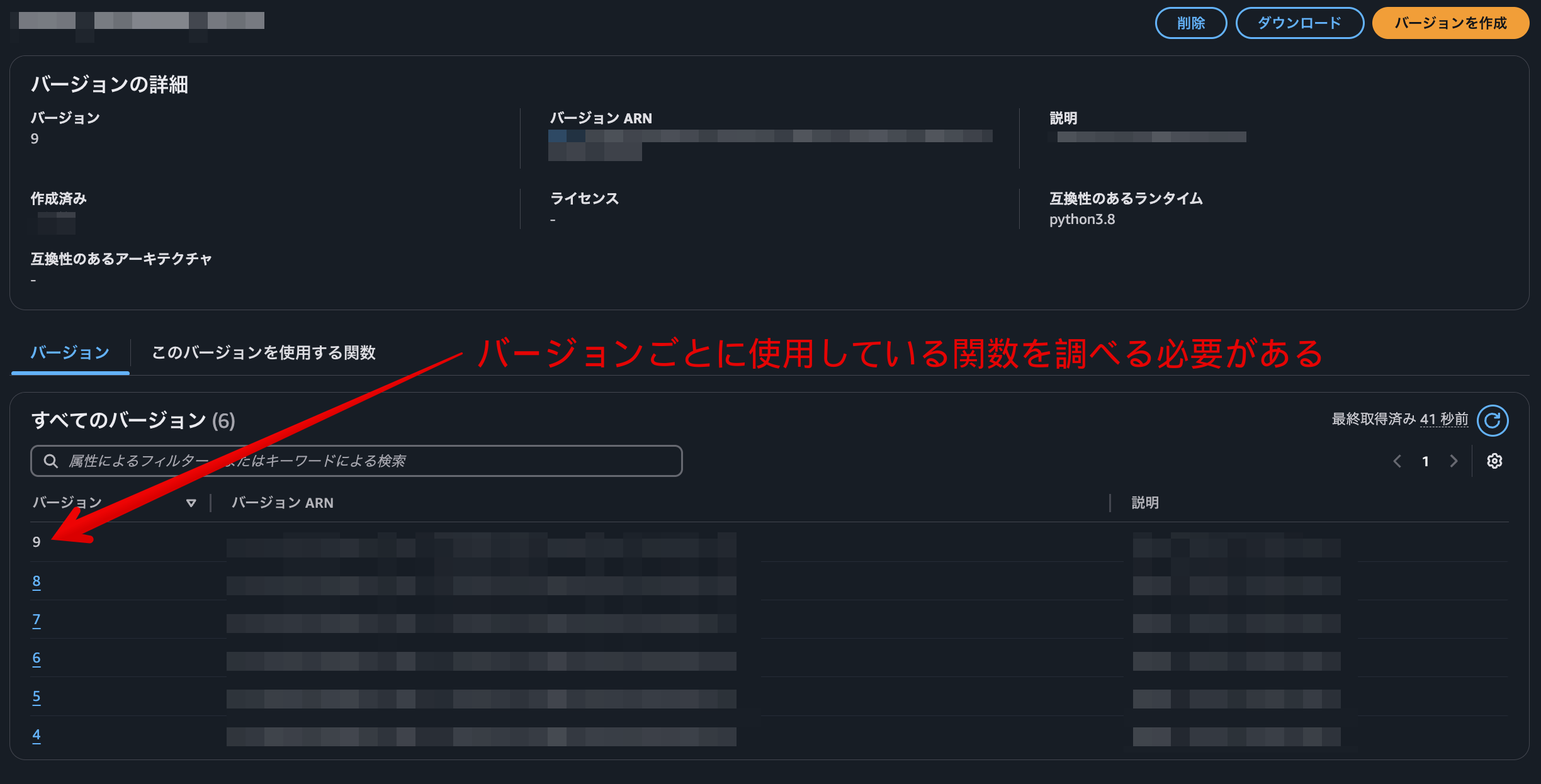This screenshot has height=784, width=1541.
Task: Open version 7 details
Action: 37,620
